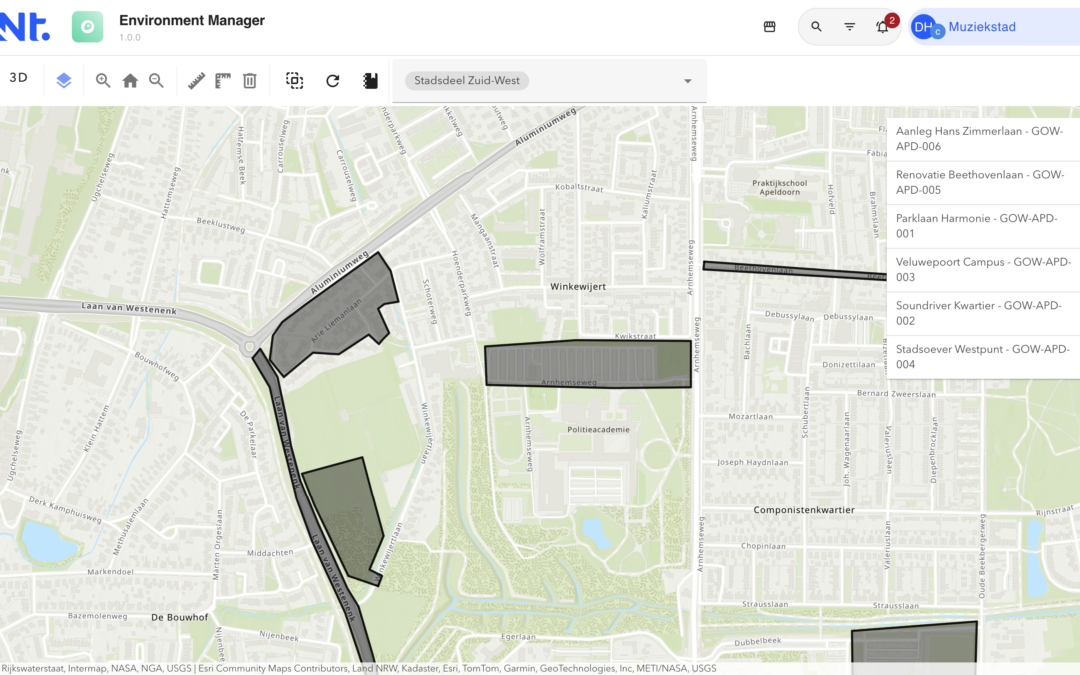Image resolution: width=1080 pixels, height=675 pixels.
Task: Open the map layers panel
Action: pos(63,81)
